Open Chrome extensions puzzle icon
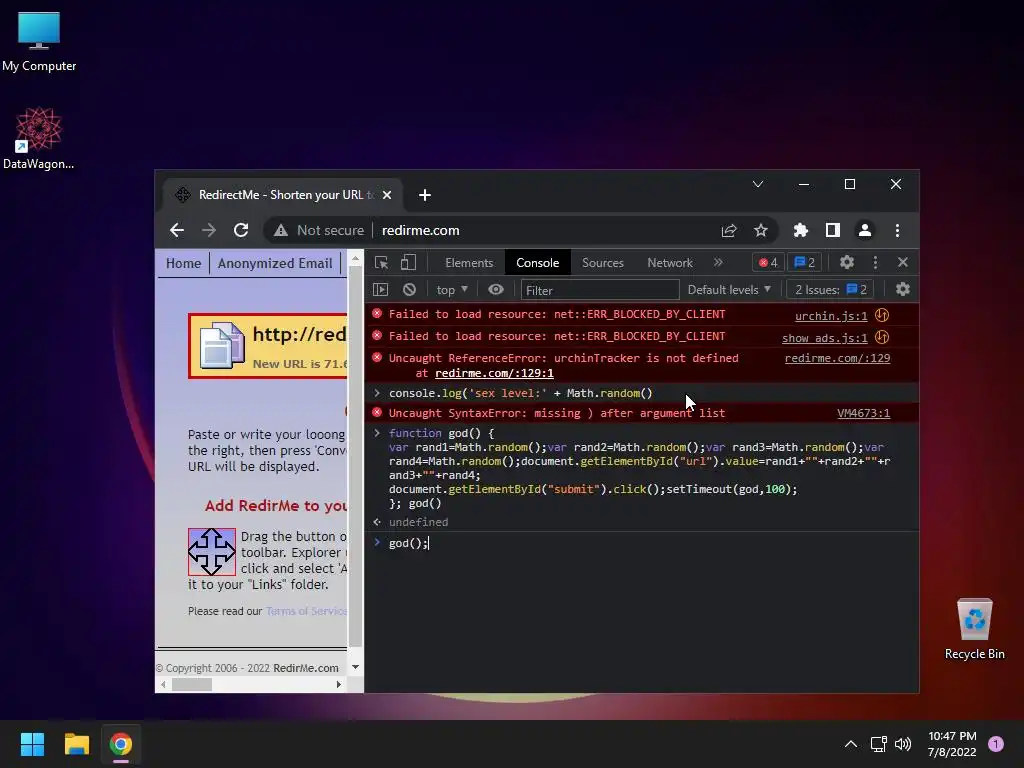The width and height of the screenshot is (1024, 768). point(801,230)
